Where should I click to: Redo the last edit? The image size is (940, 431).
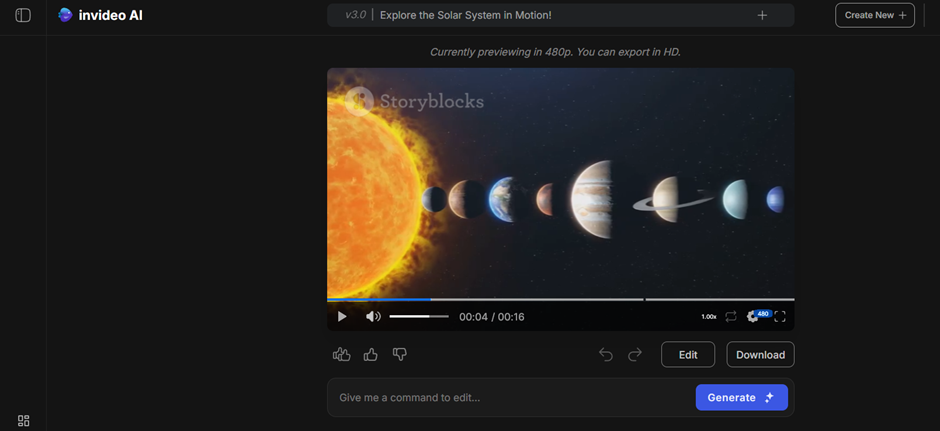pyautogui.click(x=635, y=354)
